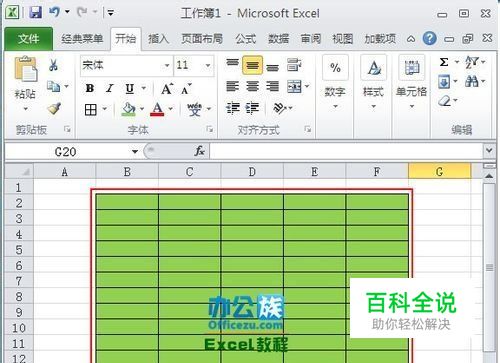Click the Align Text Right icon
The image size is (500, 363).
tap(272, 87)
